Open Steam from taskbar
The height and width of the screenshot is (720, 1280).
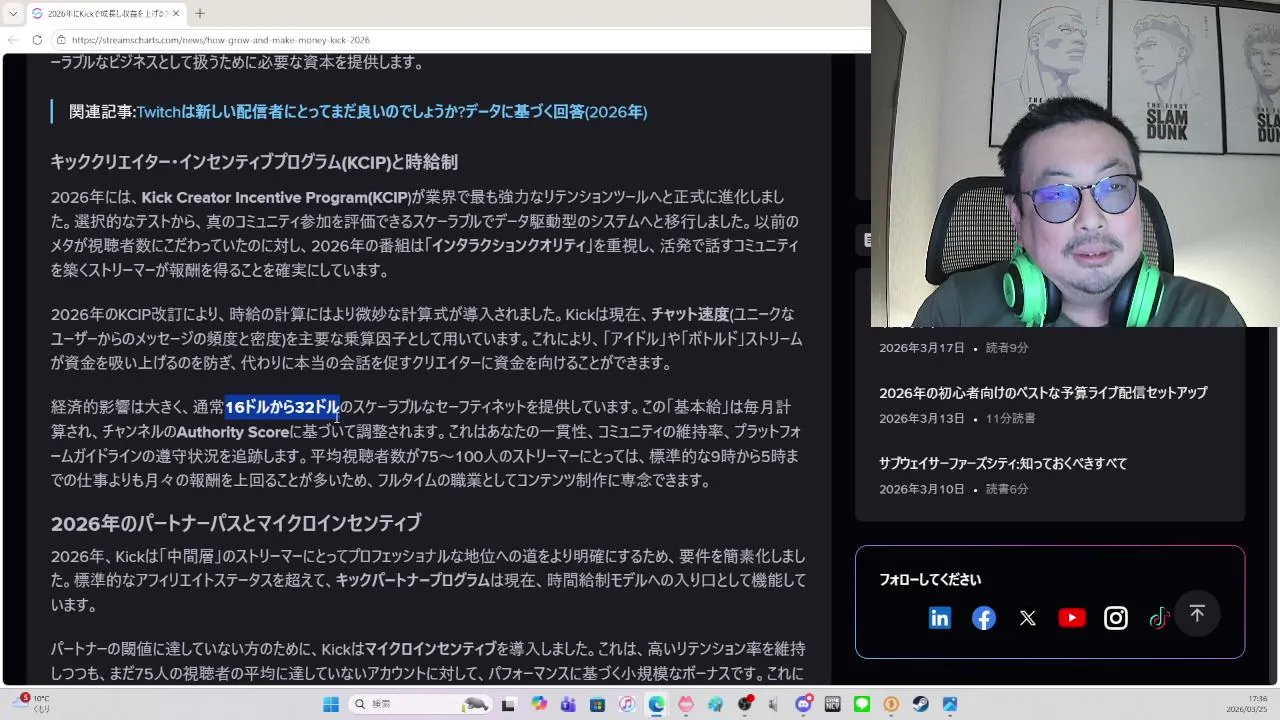(921, 704)
